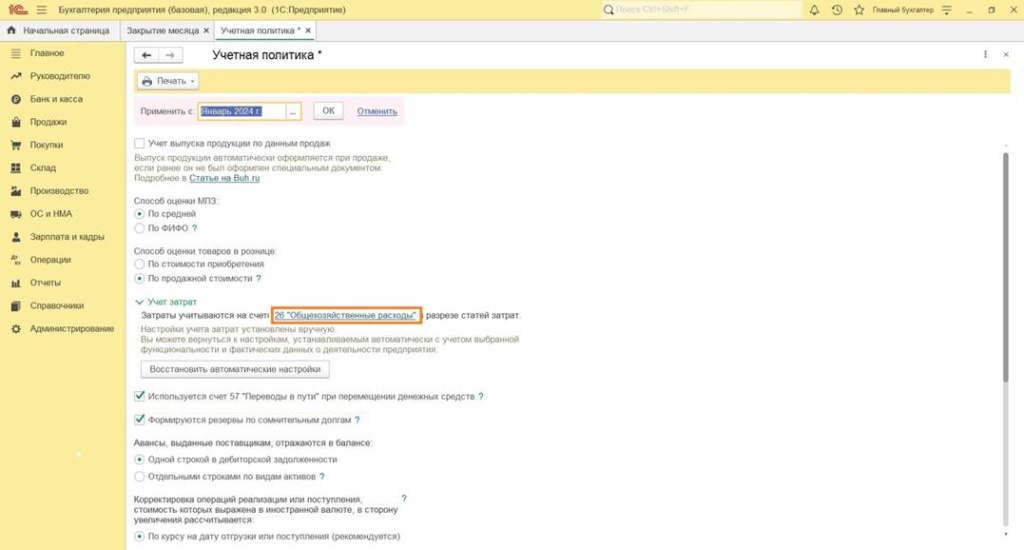1024x550 pixels.
Task: Click the help icon next to ФИФО
Action: pyautogui.click(x=194, y=228)
